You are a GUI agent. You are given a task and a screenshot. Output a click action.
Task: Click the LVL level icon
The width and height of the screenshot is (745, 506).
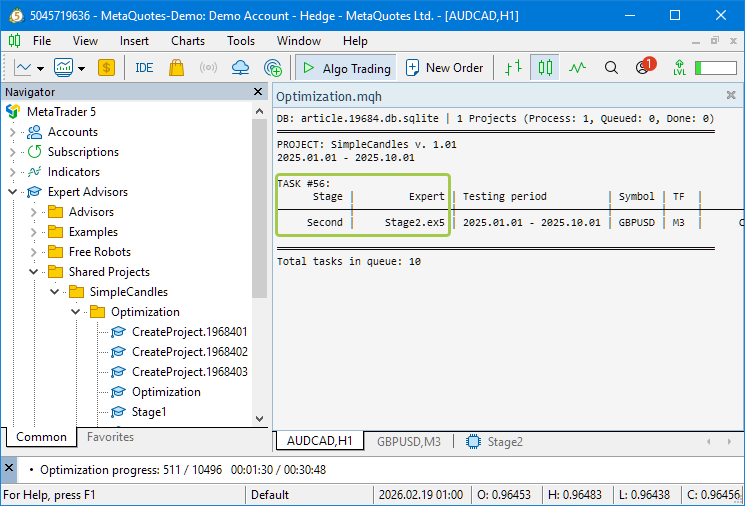(679, 67)
